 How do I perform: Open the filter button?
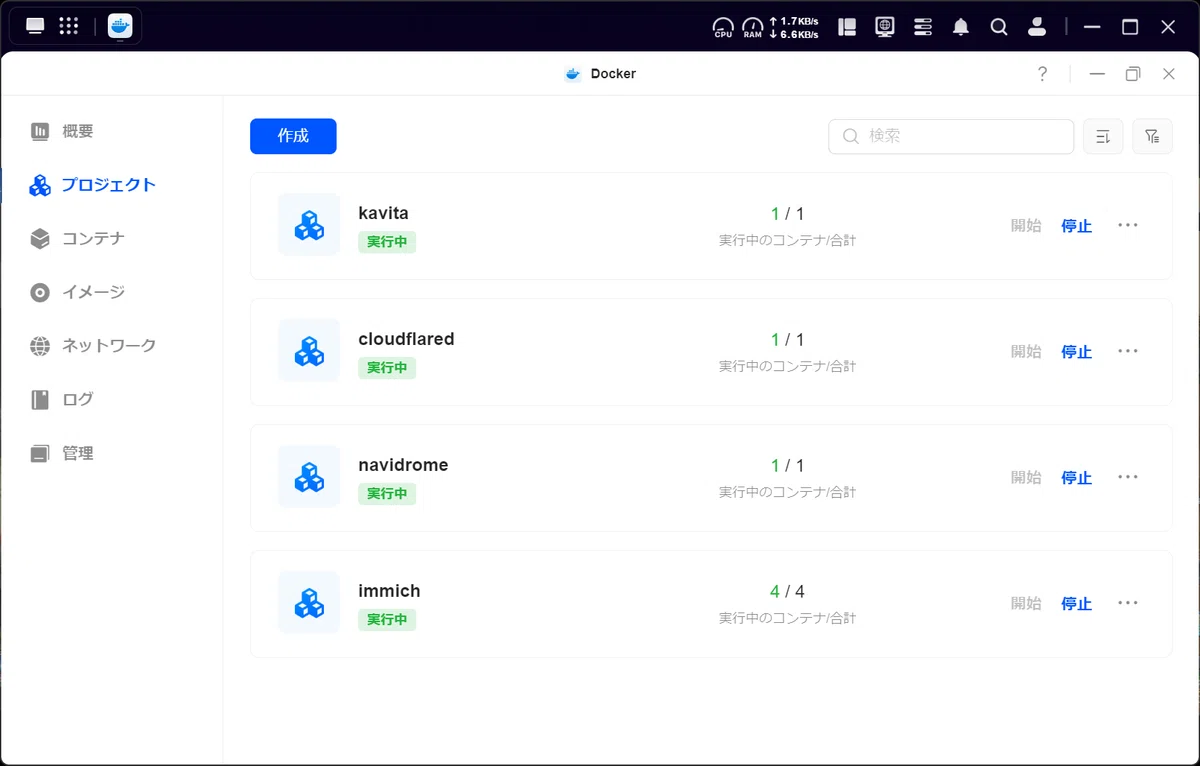1152,136
